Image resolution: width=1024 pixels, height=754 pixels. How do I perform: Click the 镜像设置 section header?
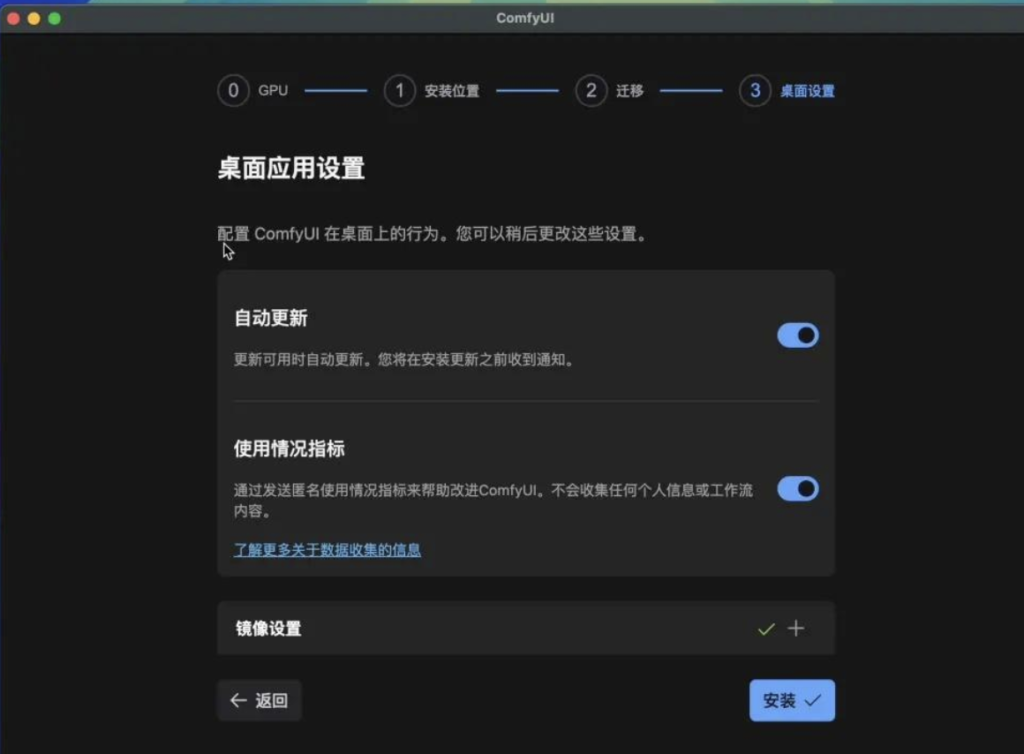pos(526,629)
